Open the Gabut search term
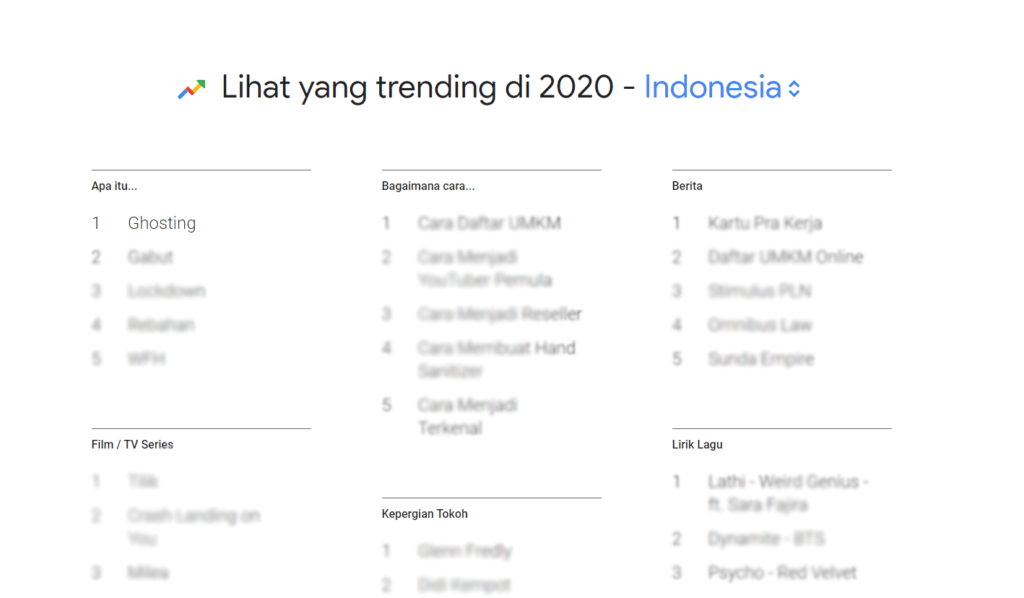Image resolution: width=1024 pixels, height=598 pixels. point(150,257)
